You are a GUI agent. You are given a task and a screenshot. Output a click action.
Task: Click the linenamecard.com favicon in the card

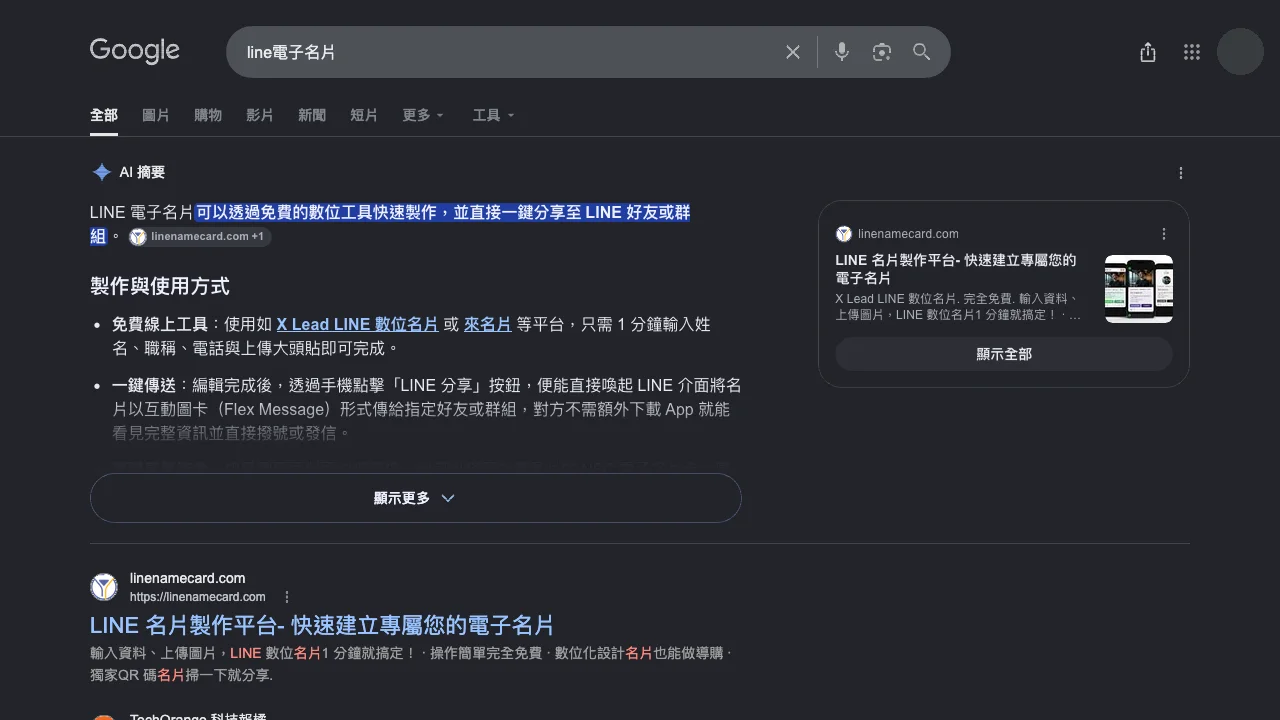pyautogui.click(x=844, y=234)
